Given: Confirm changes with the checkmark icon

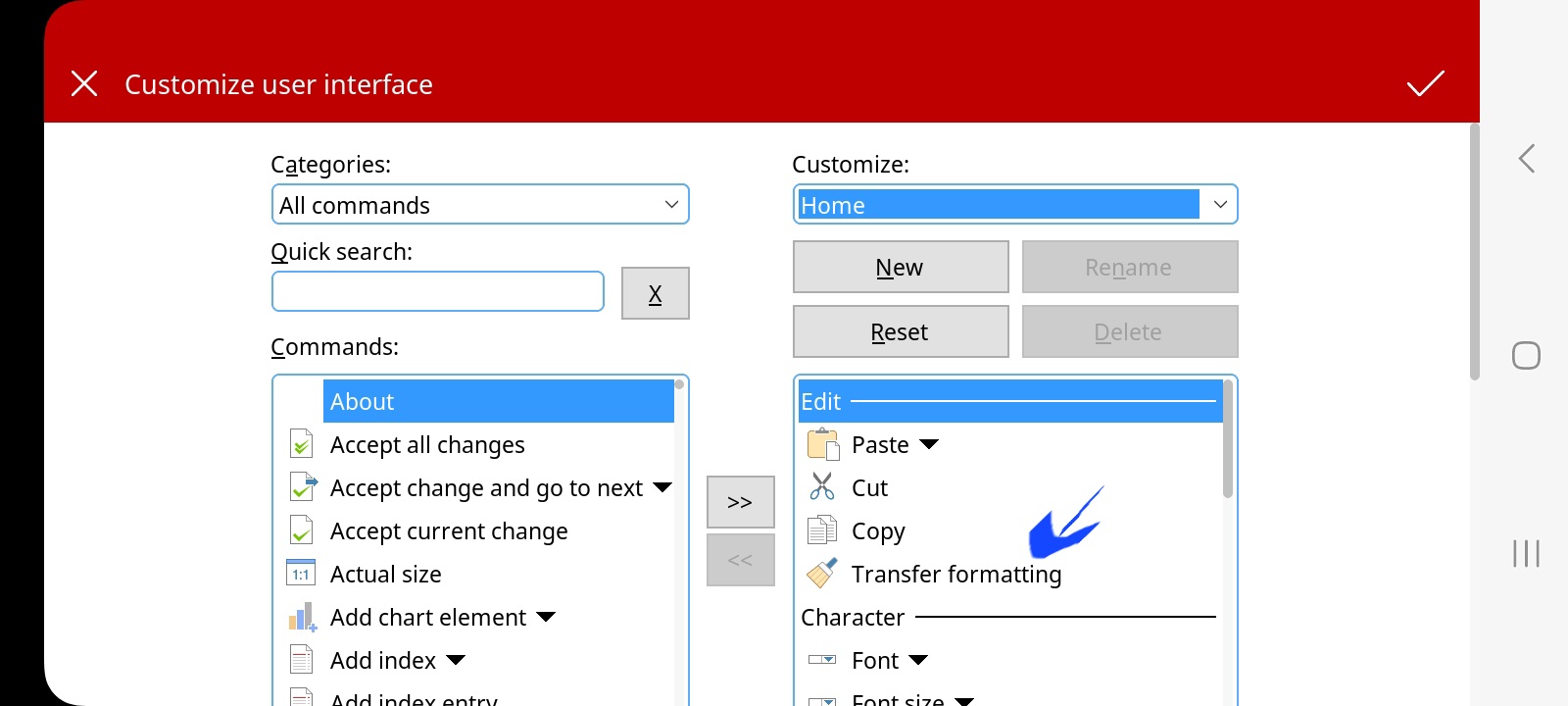Looking at the screenshot, I should 1426,84.
